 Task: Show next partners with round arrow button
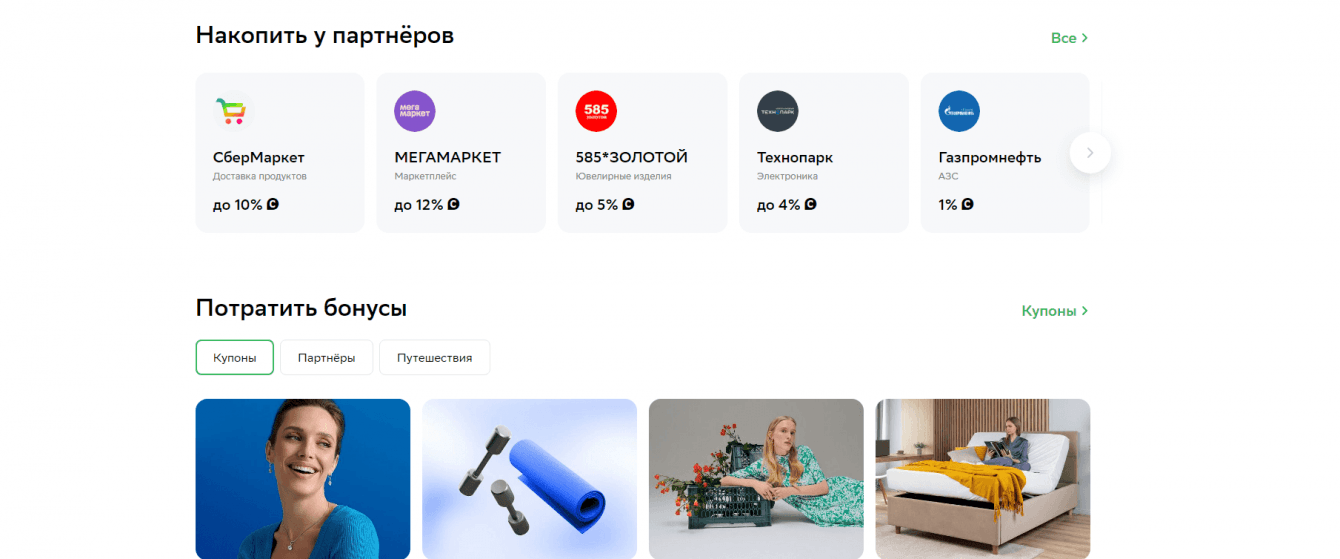pos(1090,153)
